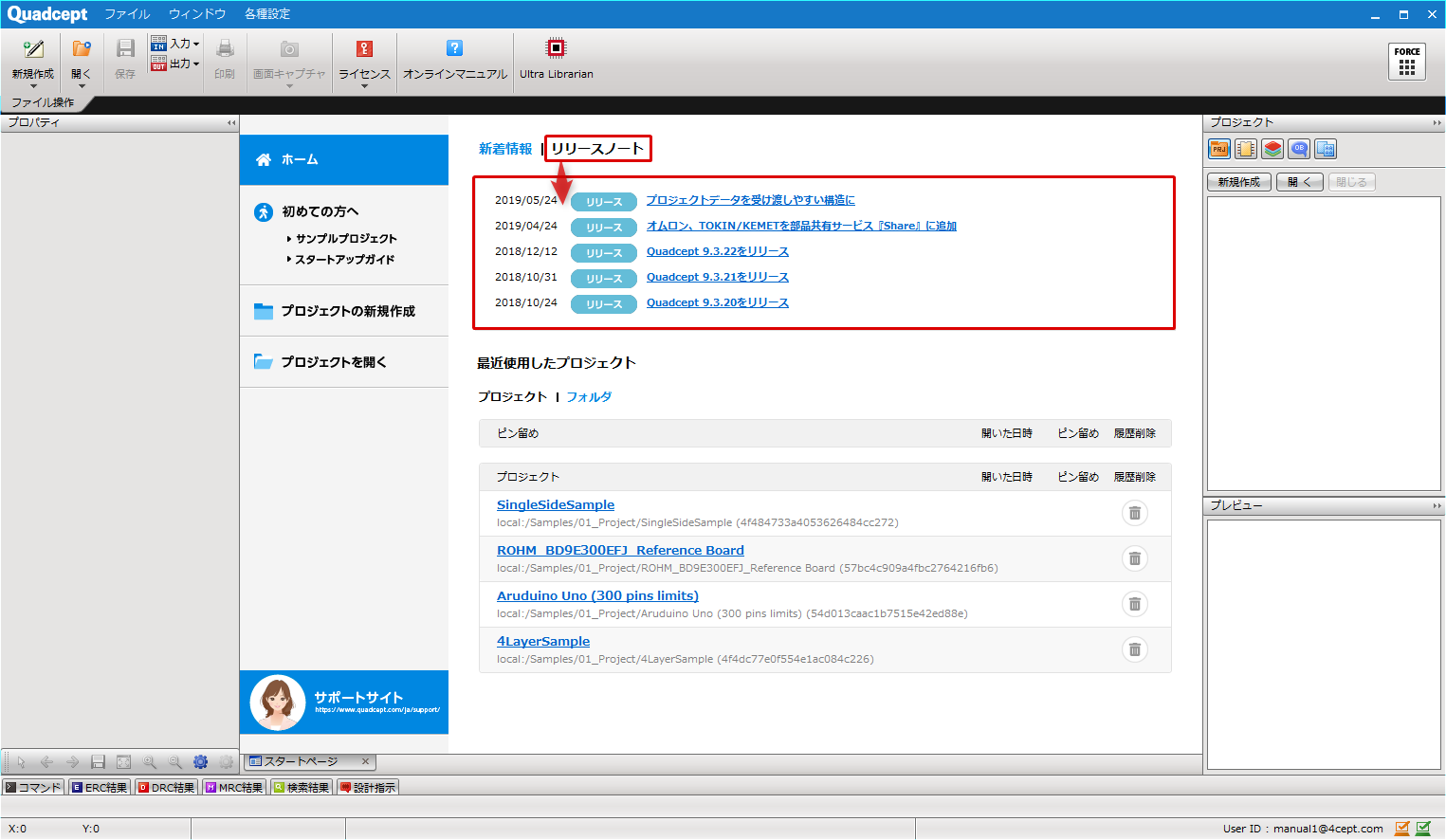Screen dimensions: 1446x840
Task: Switch to the リリースノート tab
Action: point(597,149)
